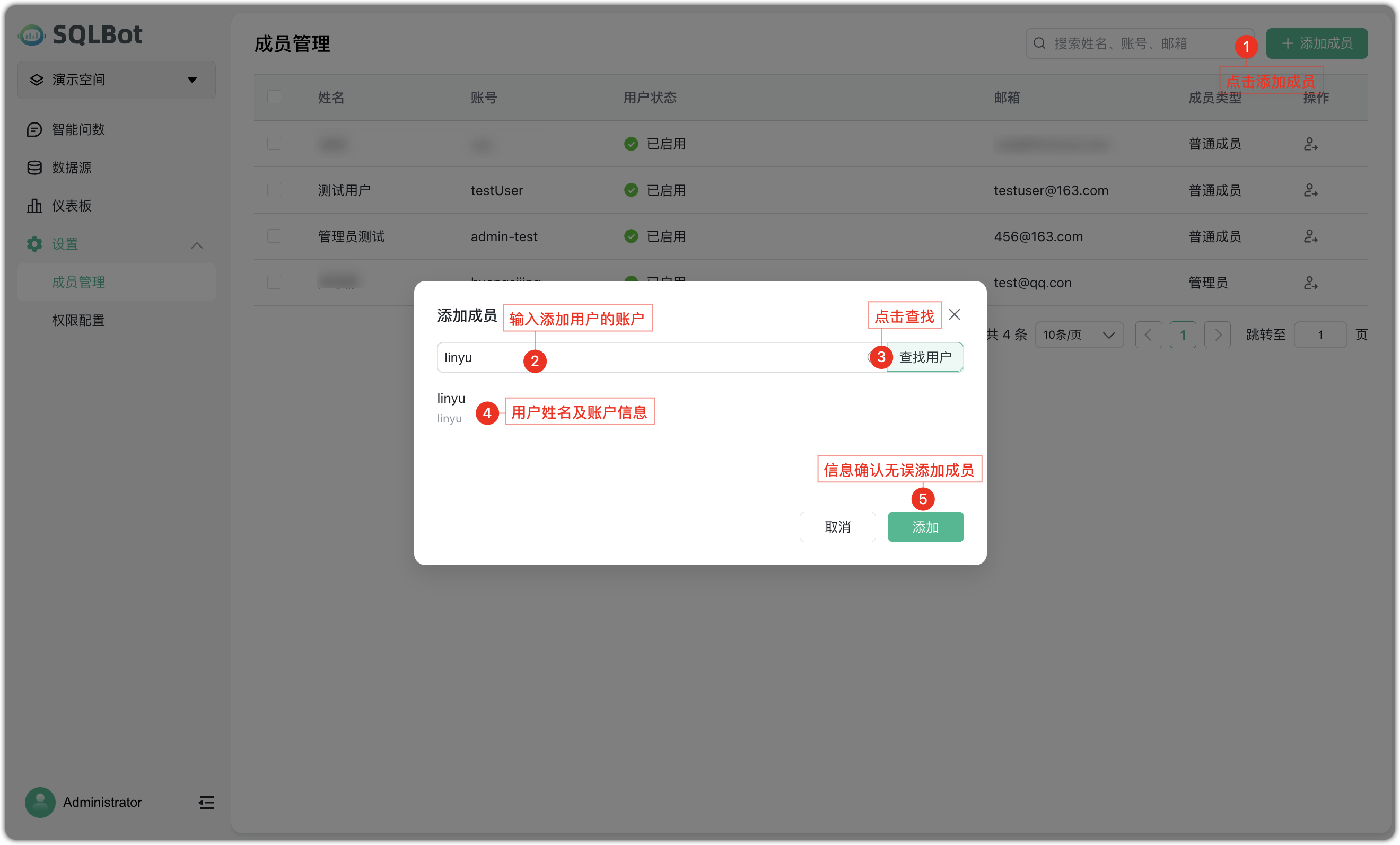This screenshot has width=1400, height=845.
Task: Click the 添加 button to confirm adding member
Action: [924, 527]
